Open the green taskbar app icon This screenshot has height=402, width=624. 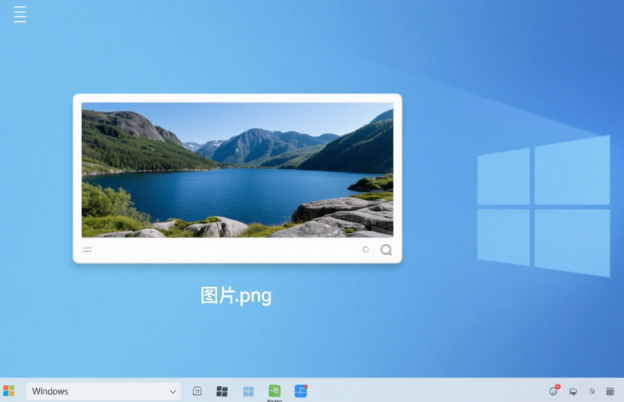pyautogui.click(x=275, y=391)
